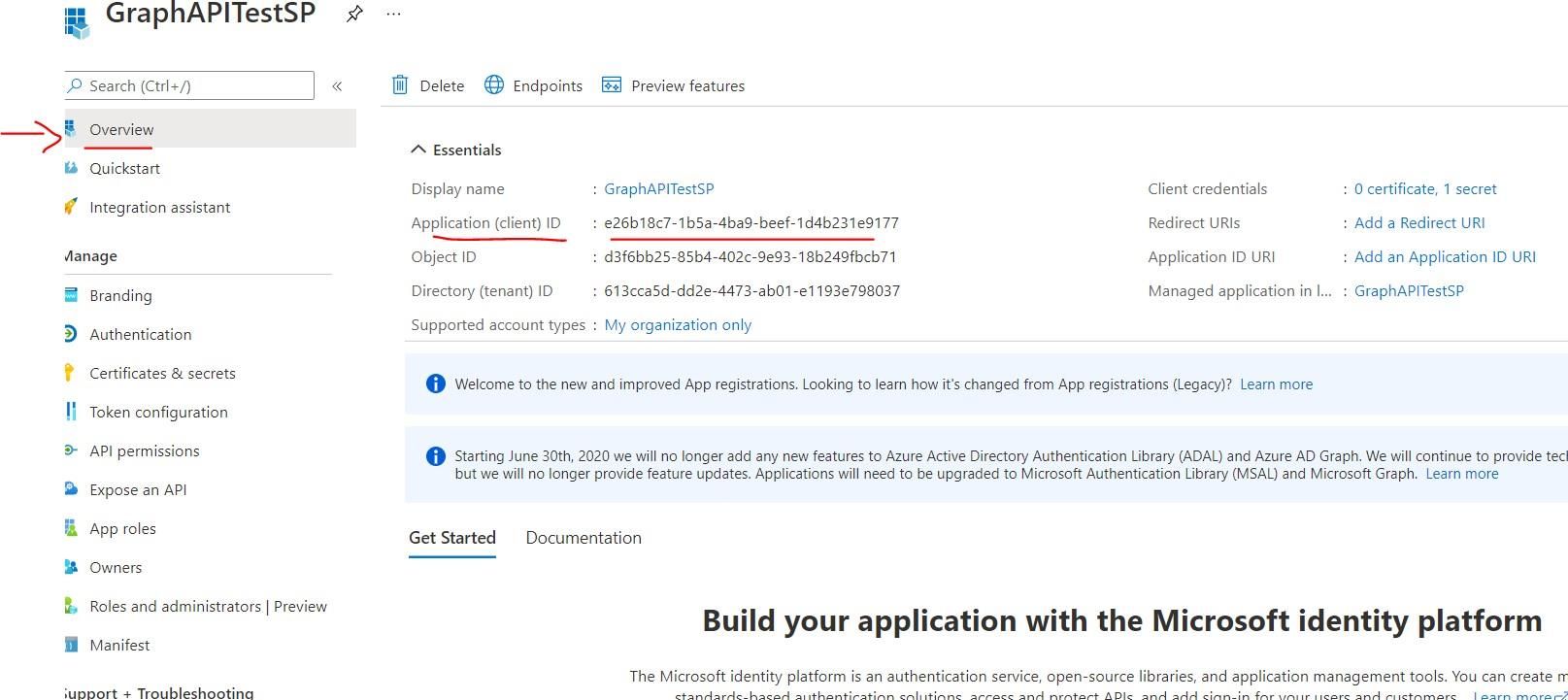
Task: Click the My organization only link
Action: [x=678, y=324]
